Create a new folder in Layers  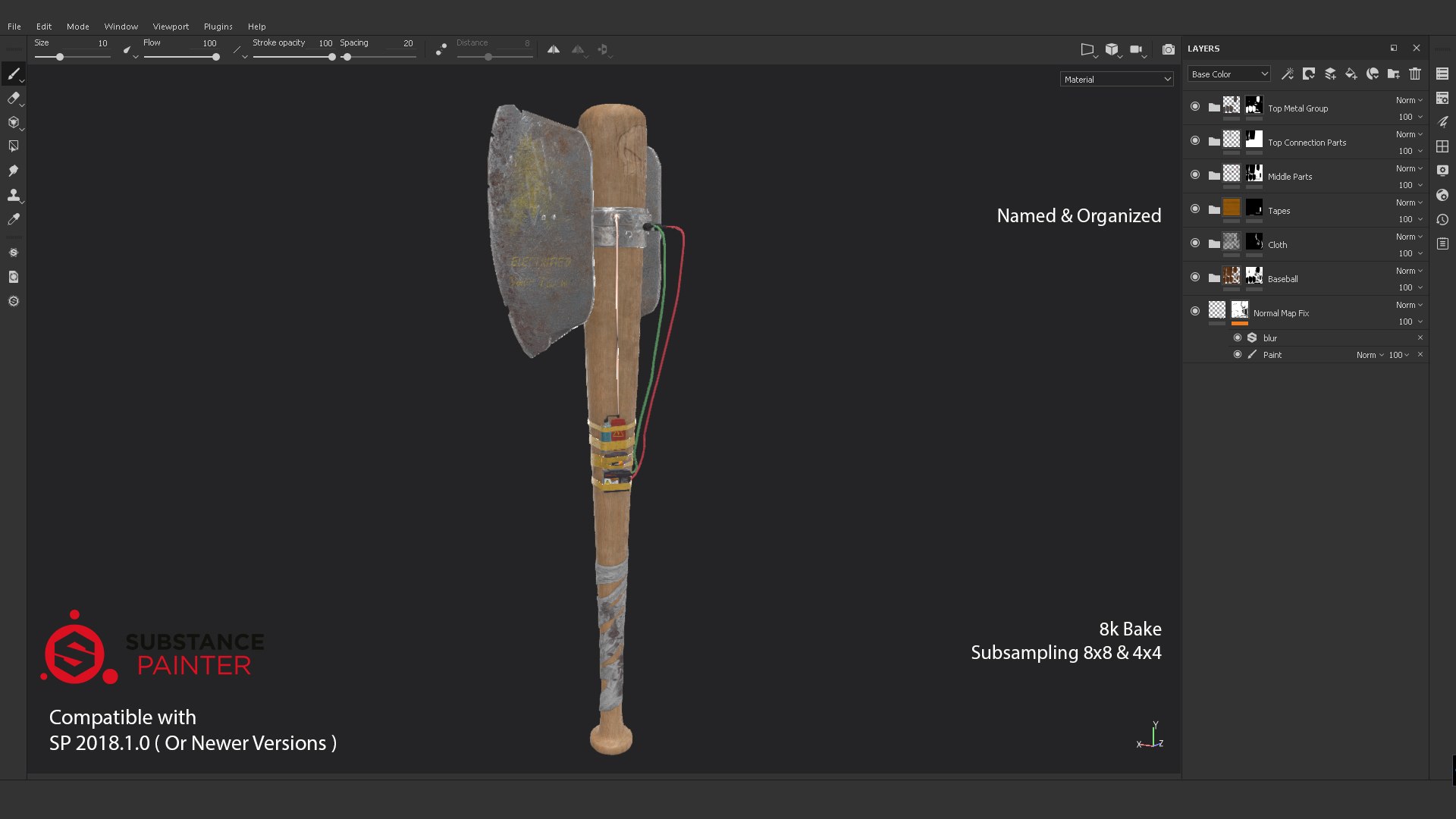pos(1393,74)
